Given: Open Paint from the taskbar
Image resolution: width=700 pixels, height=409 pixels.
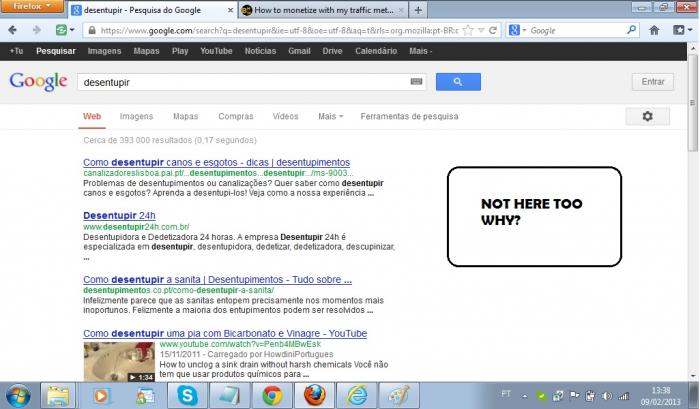Looking at the screenshot, I should 399,396.
